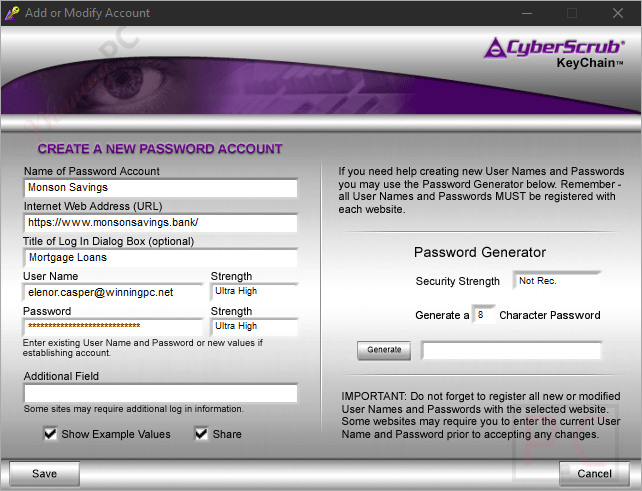Click the User Name Strength indicator box
Image resolution: width=642 pixels, height=491 pixels.
point(254,293)
